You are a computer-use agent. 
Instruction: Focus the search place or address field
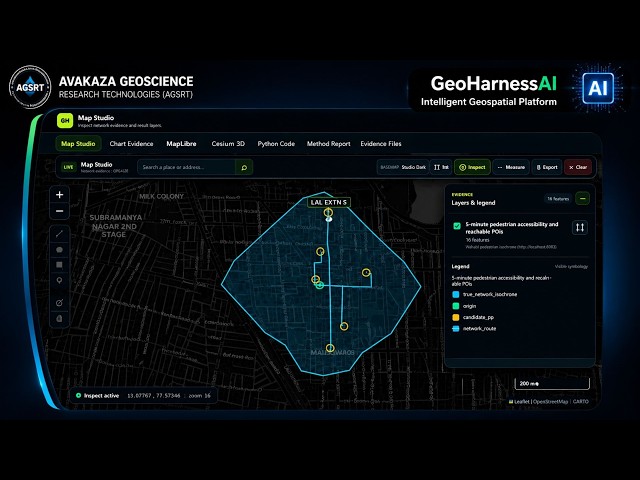coord(187,167)
